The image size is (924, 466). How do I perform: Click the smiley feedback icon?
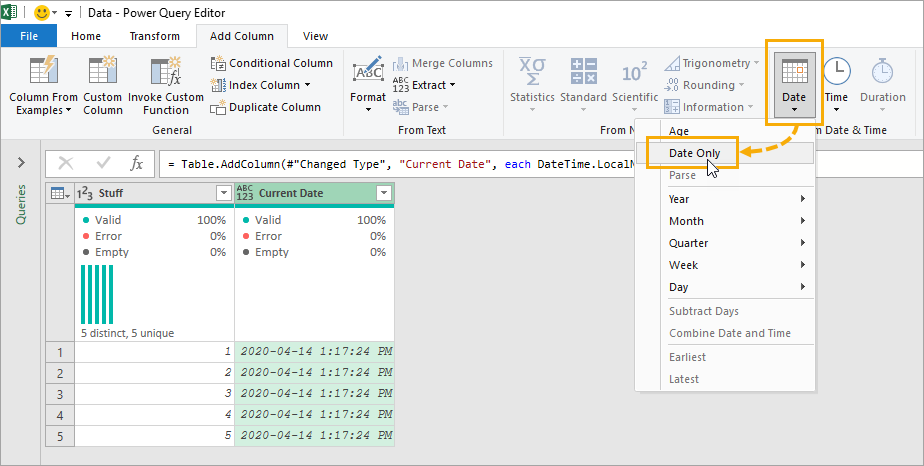[42, 12]
